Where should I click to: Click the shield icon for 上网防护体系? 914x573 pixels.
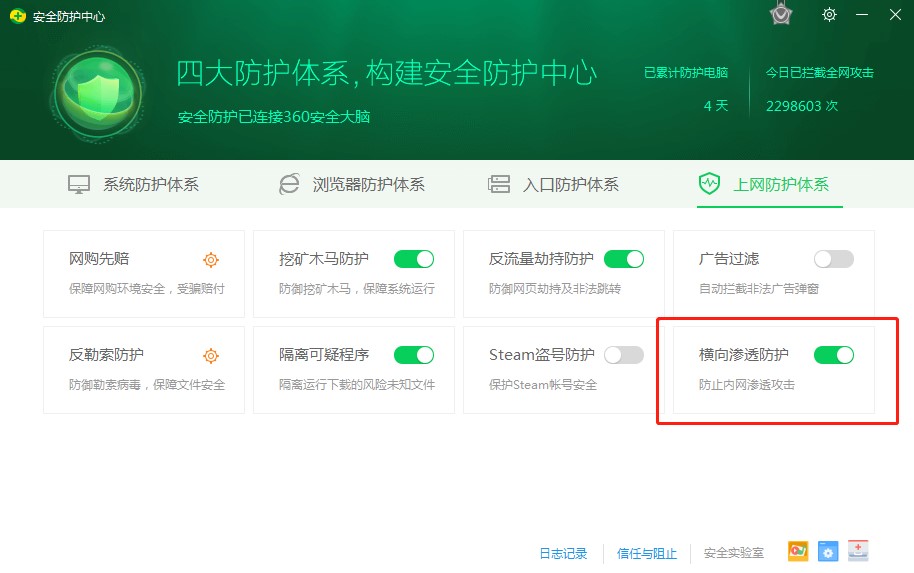point(709,184)
